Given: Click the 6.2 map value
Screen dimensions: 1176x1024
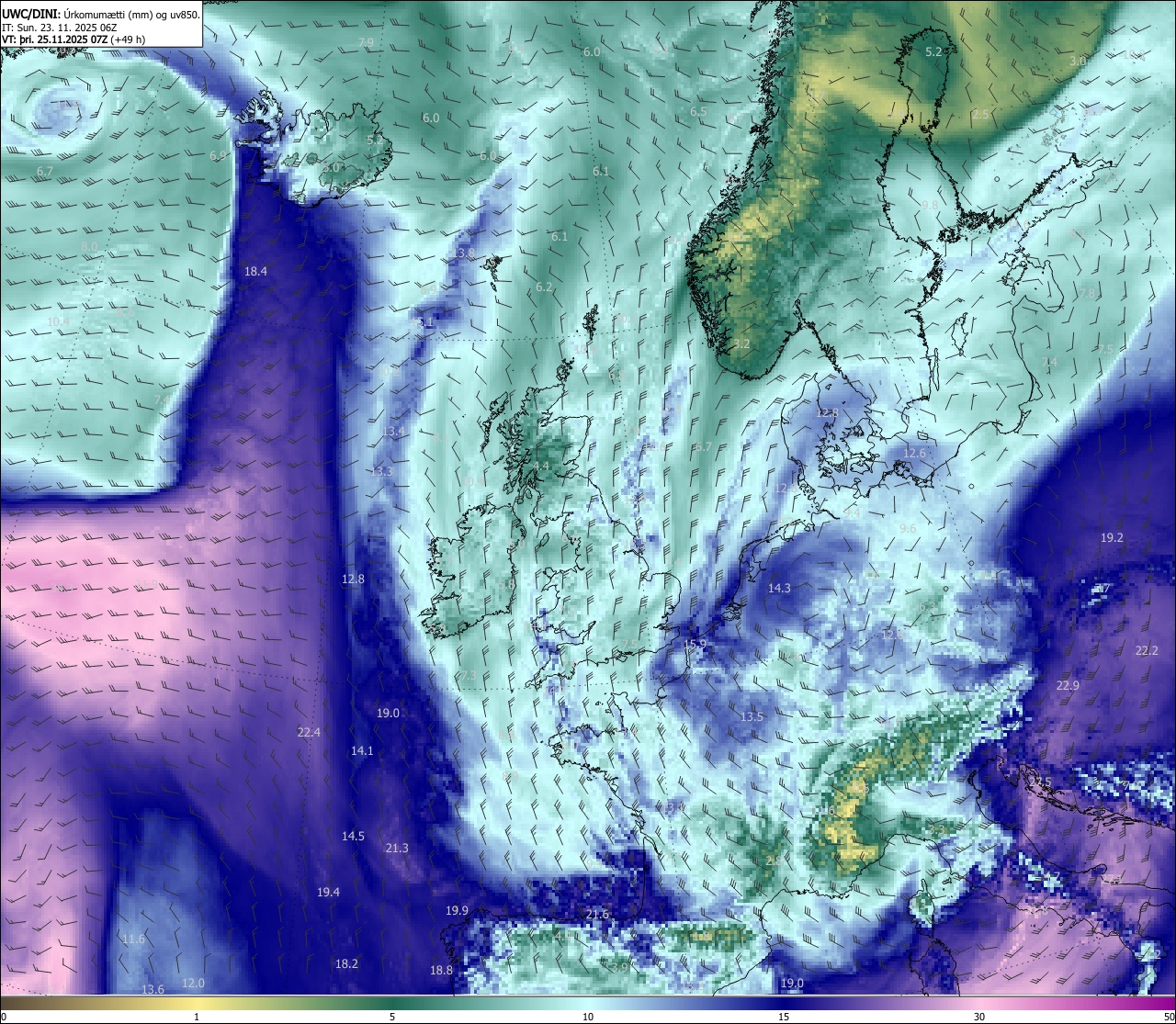Looking at the screenshot, I should (544, 287).
